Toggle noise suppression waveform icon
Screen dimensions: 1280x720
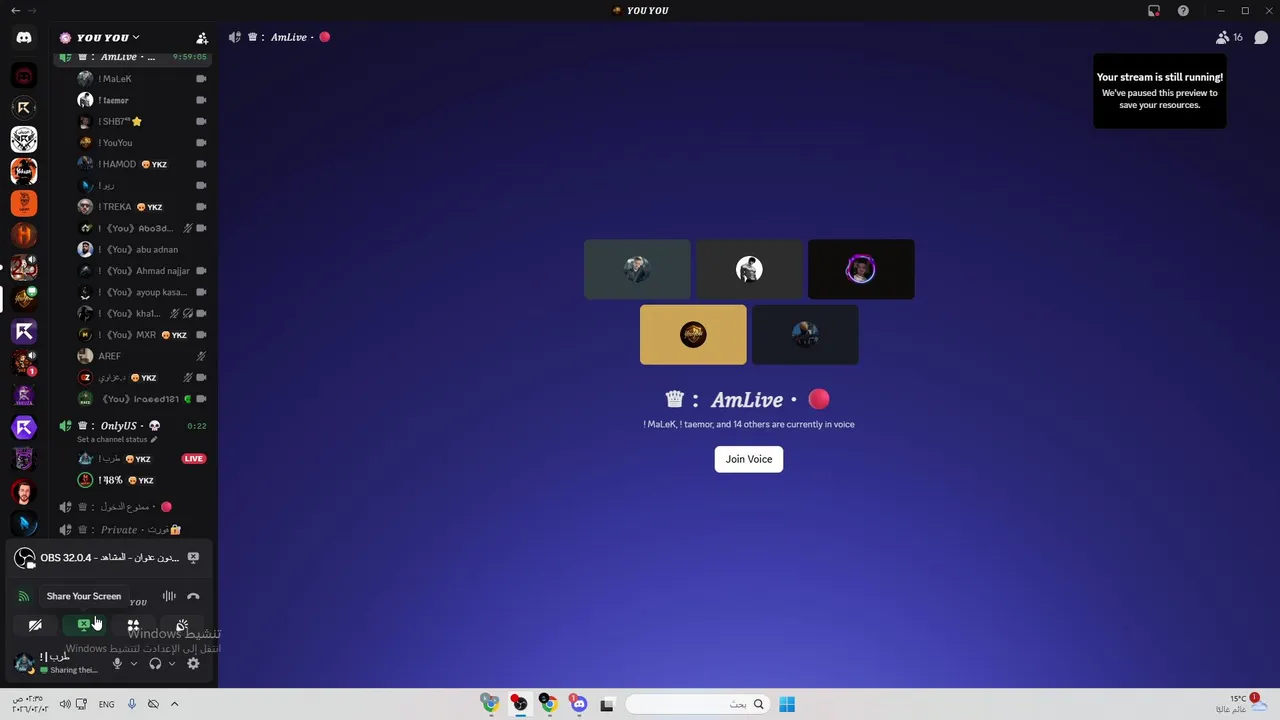pyautogui.click(x=169, y=596)
